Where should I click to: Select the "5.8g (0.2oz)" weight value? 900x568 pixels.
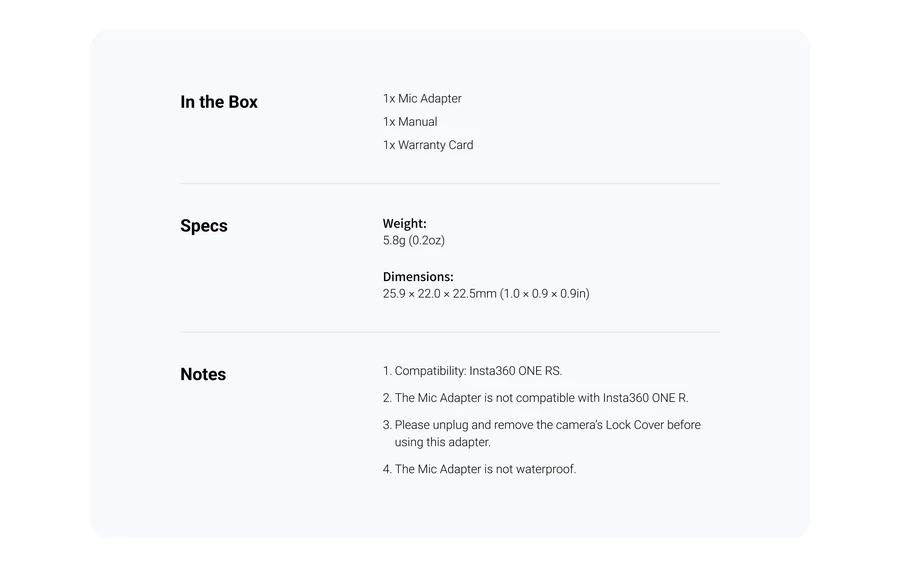point(413,241)
